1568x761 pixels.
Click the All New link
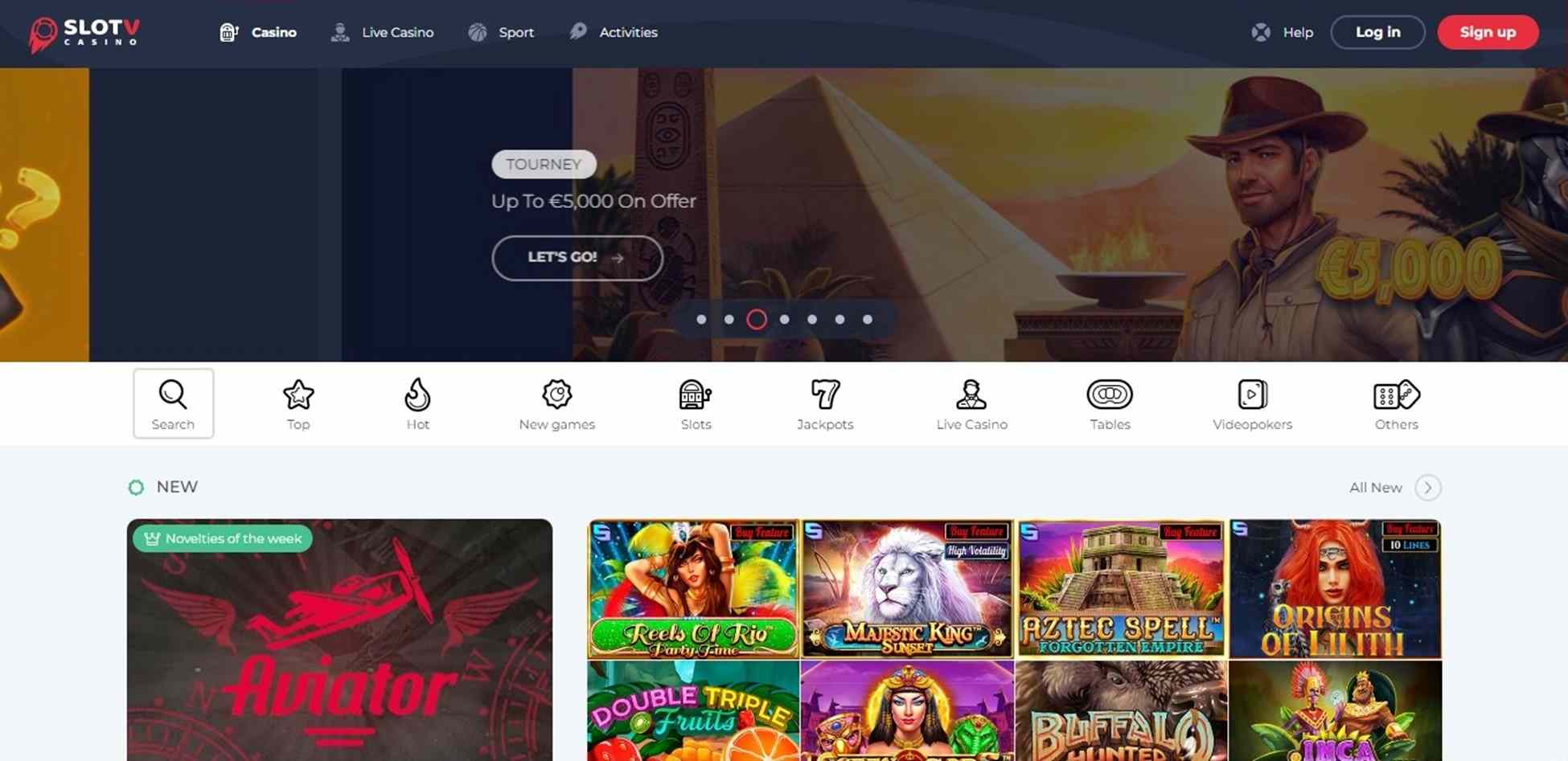1375,488
